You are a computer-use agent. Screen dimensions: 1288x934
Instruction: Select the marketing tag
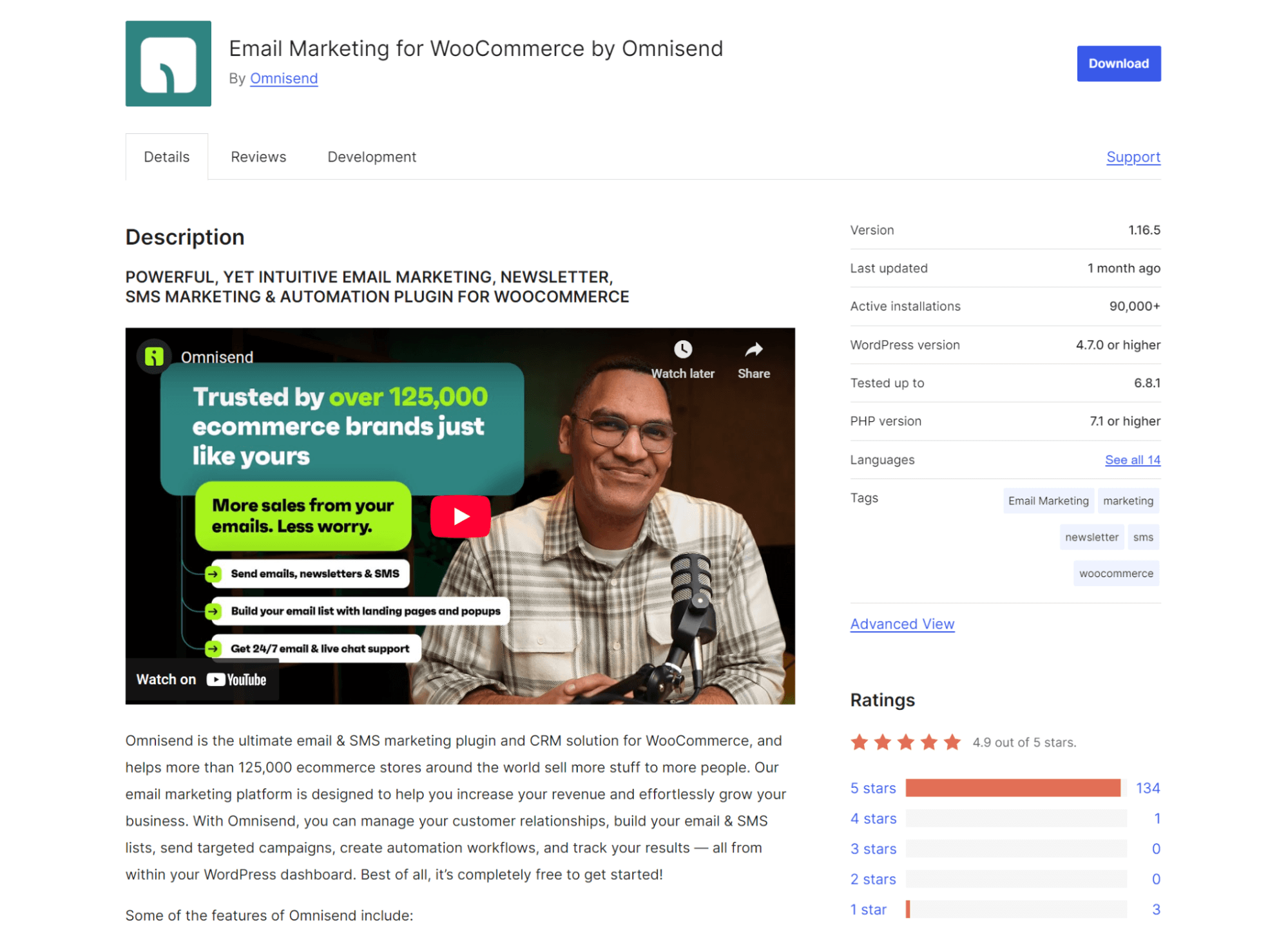point(1128,500)
